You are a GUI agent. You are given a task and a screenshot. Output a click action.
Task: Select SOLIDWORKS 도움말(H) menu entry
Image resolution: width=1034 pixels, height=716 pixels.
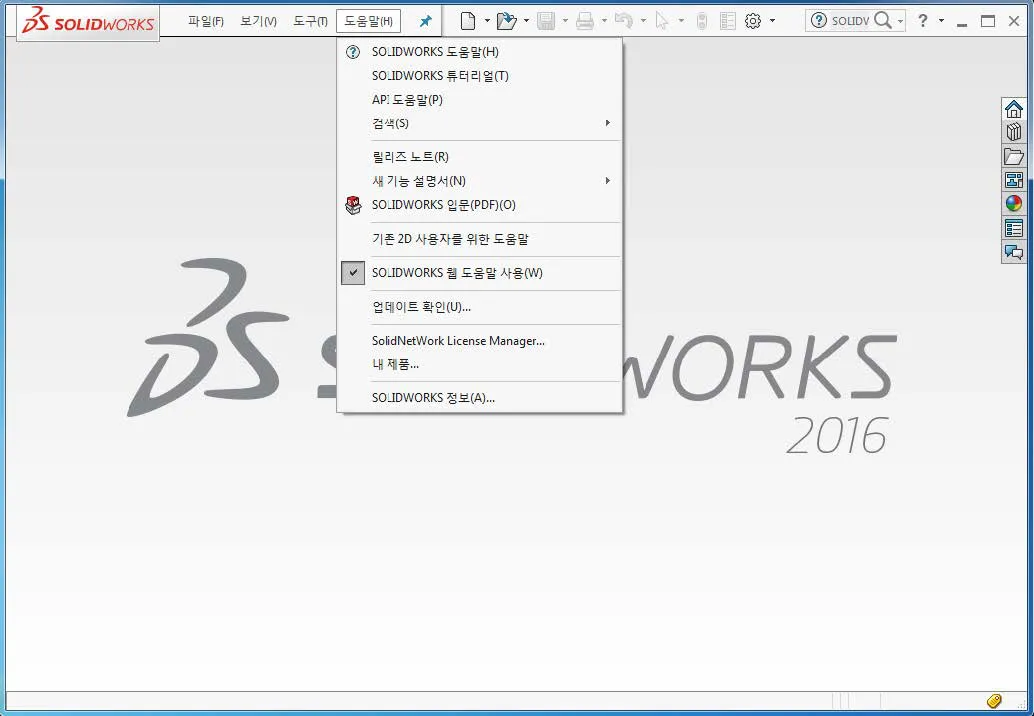tap(480, 52)
